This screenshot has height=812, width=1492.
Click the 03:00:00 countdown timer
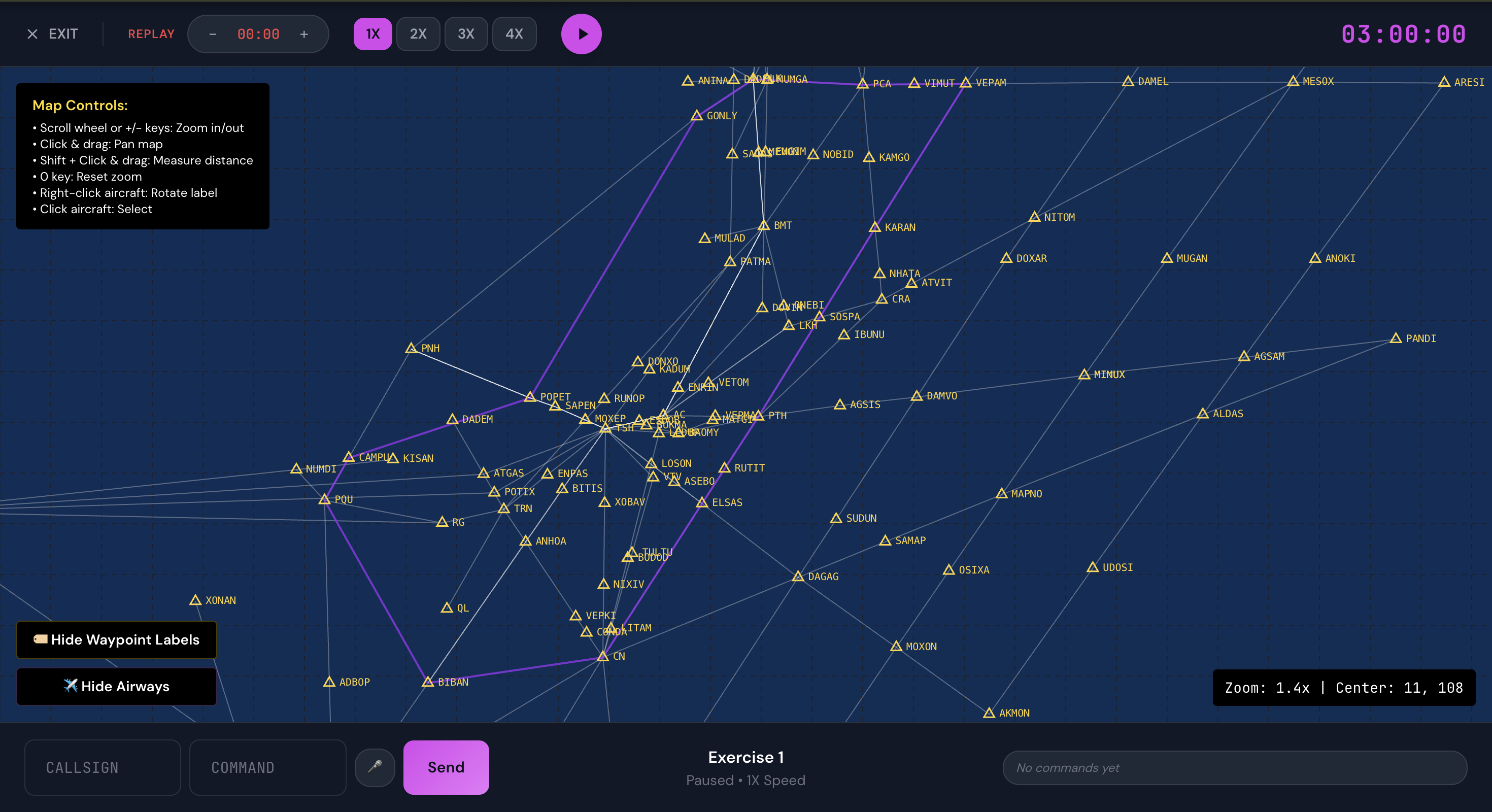1403,34
